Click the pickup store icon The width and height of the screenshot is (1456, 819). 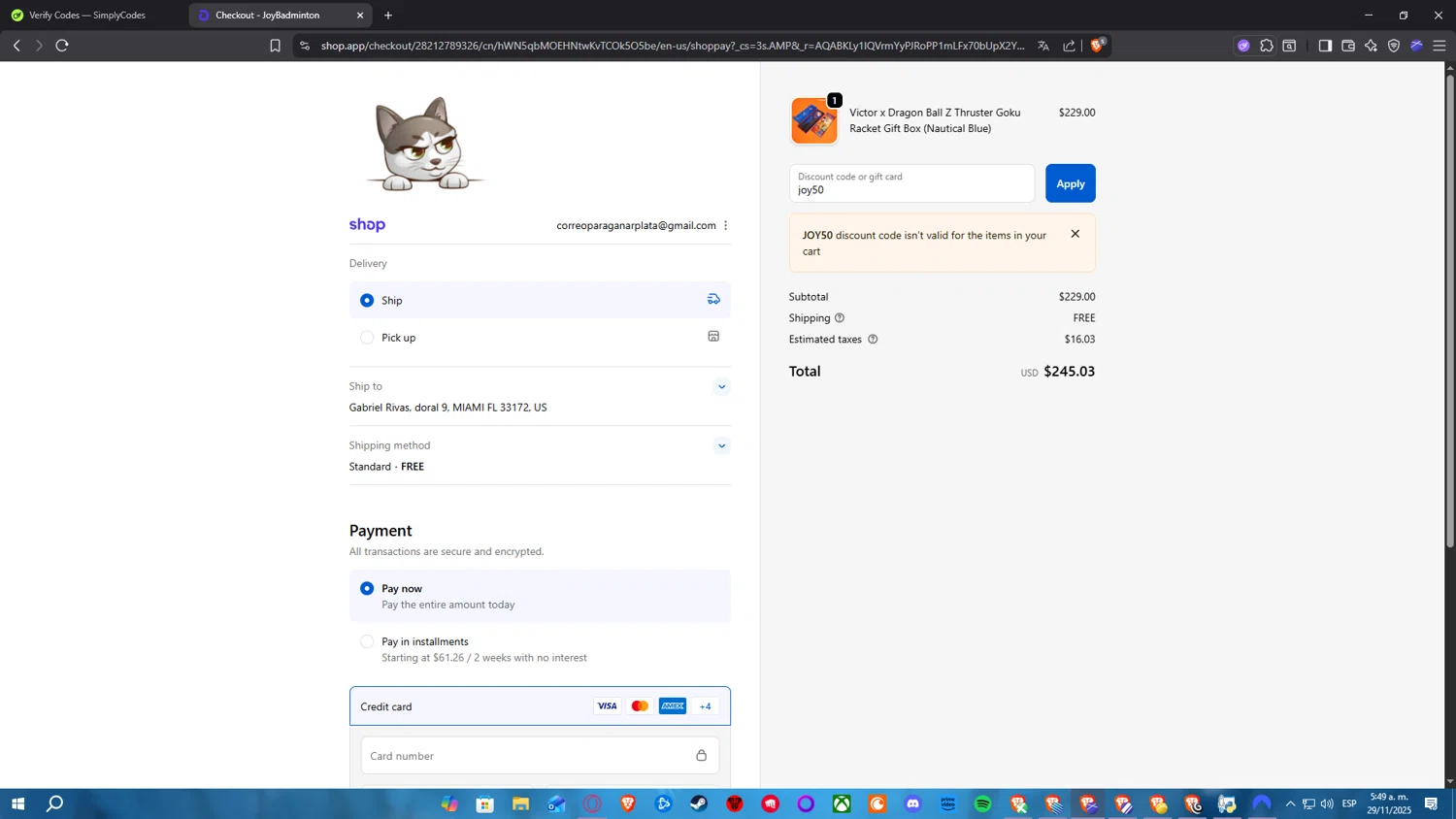click(x=713, y=337)
